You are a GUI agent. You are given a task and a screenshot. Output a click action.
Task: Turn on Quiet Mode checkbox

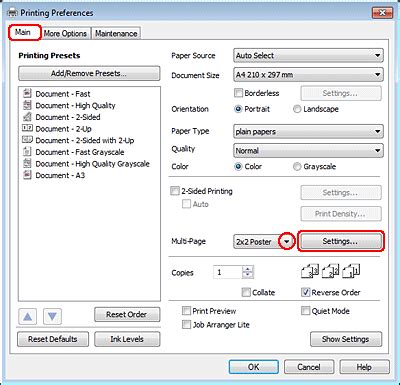[305, 311]
